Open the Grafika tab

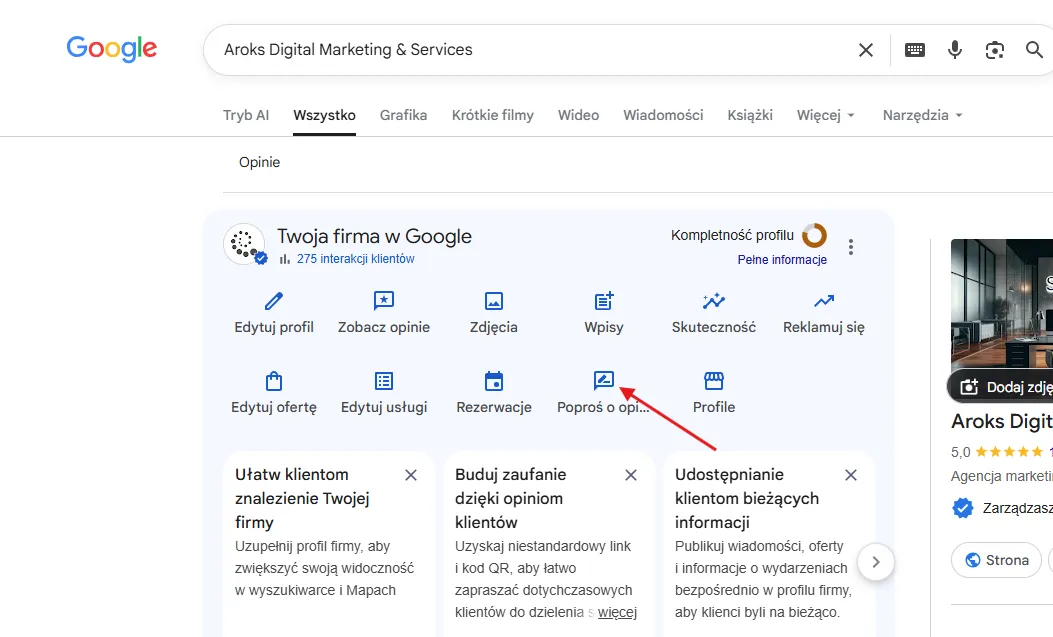pyautogui.click(x=404, y=115)
